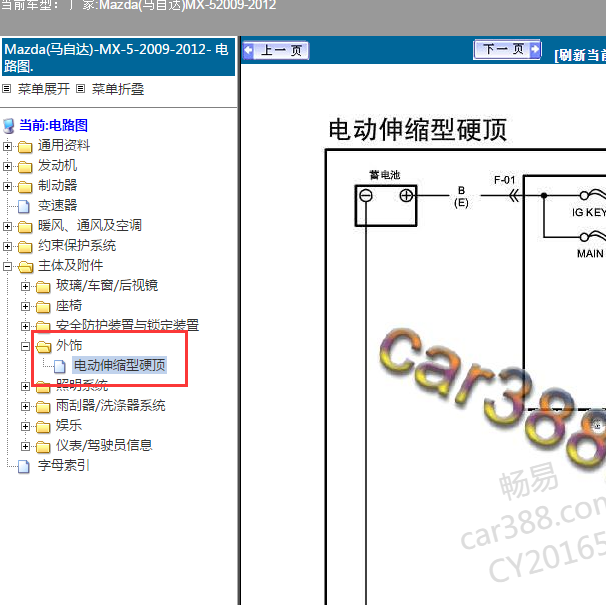Click the 刷新当前 refresh link

(580, 55)
